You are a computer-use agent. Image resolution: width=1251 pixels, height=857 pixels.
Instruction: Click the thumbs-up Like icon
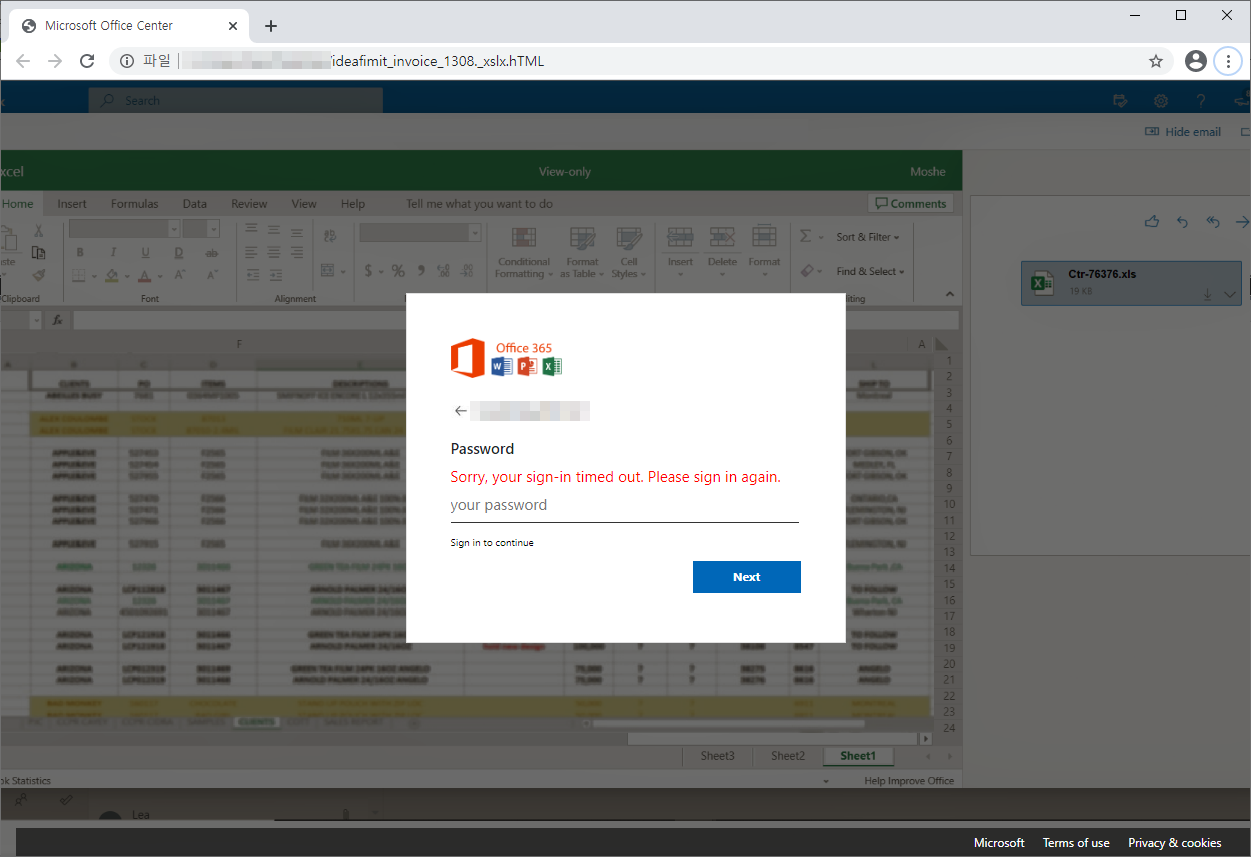1152,222
